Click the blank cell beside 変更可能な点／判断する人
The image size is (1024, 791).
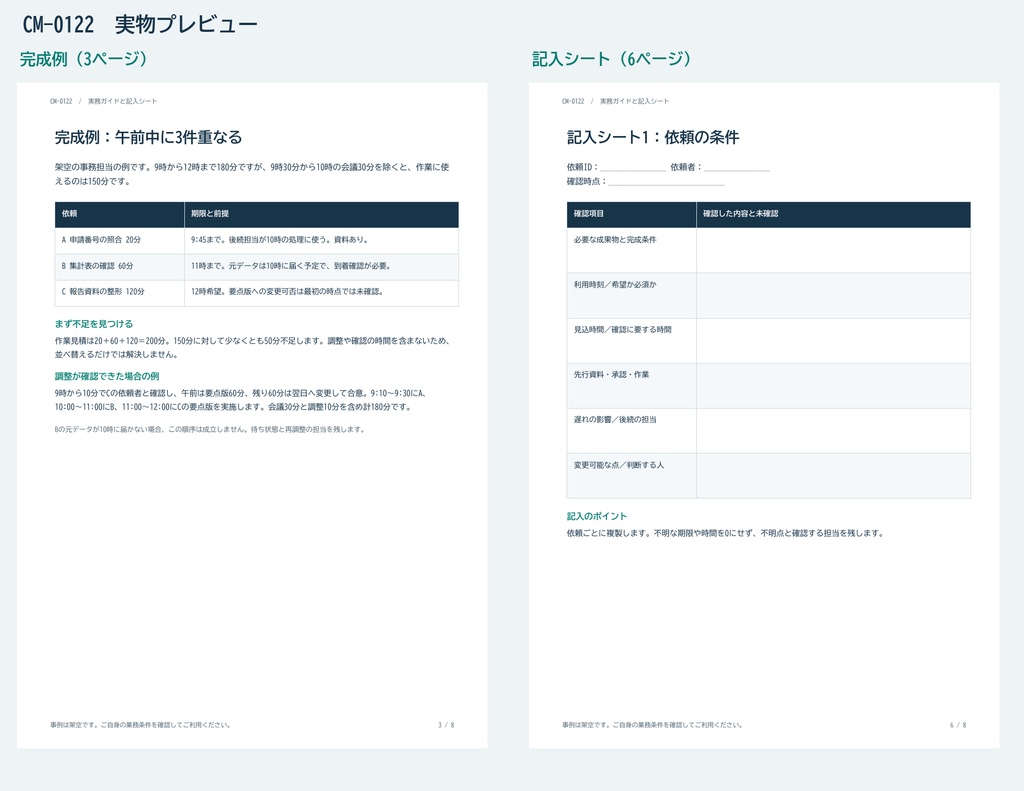click(833, 476)
